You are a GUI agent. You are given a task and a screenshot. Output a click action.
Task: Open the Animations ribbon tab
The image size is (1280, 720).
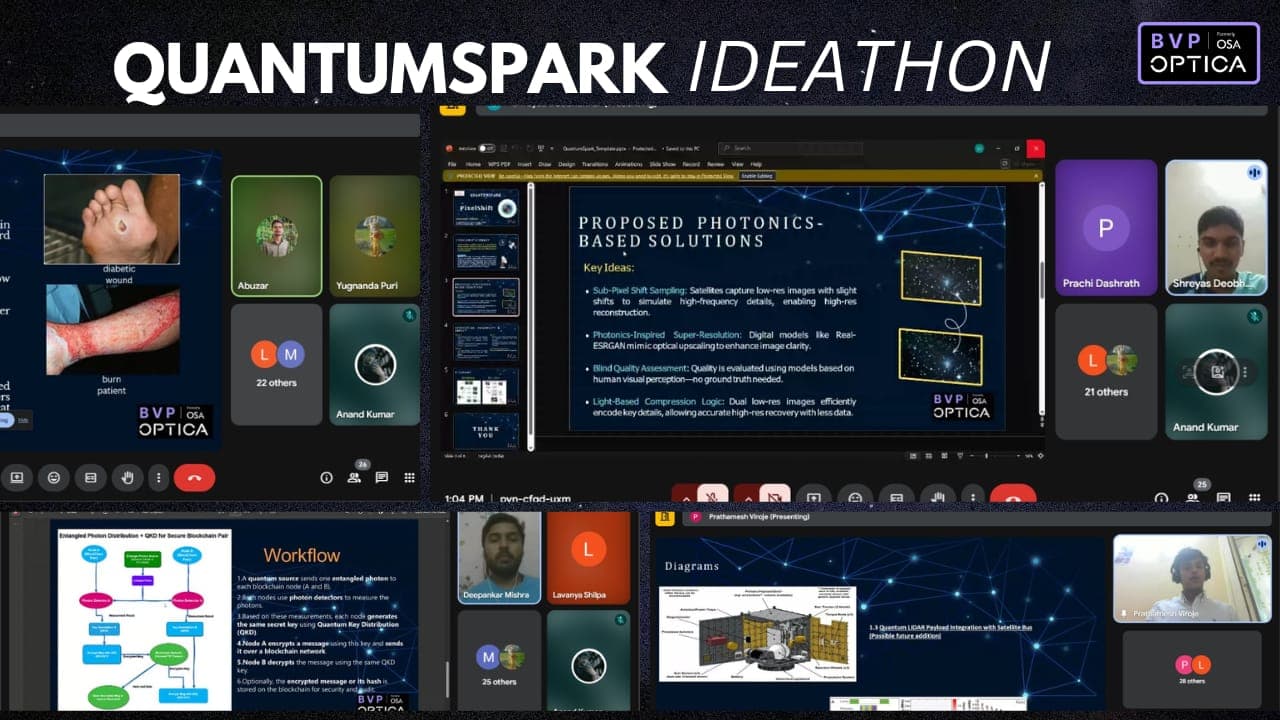click(x=629, y=163)
